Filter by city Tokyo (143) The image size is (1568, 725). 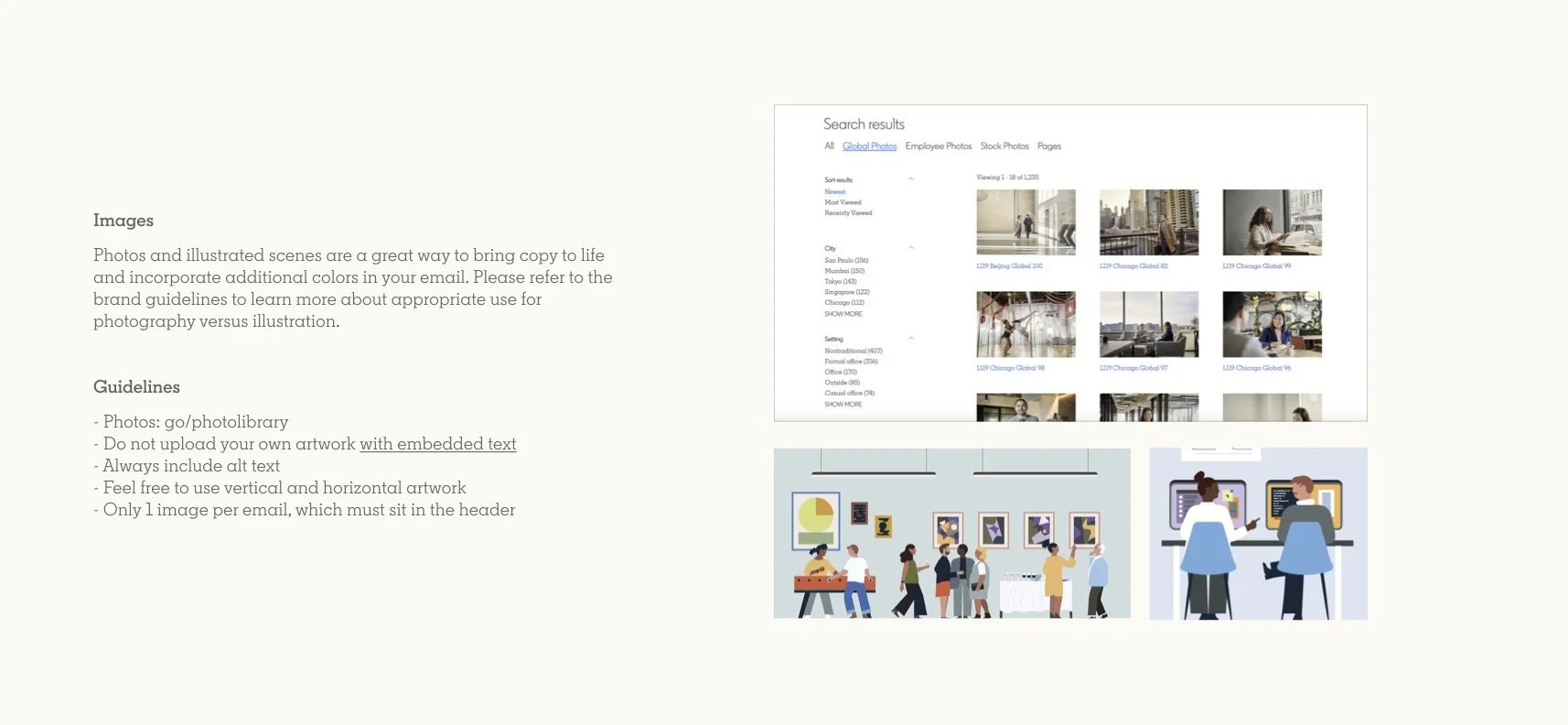point(841,282)
